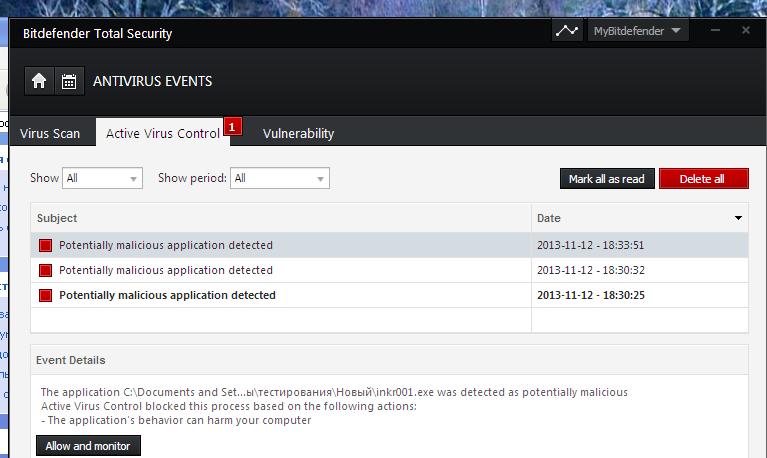Minimize the Bitdefender window
The height and width of the screenshot is (458, 767).
(715, 31)
